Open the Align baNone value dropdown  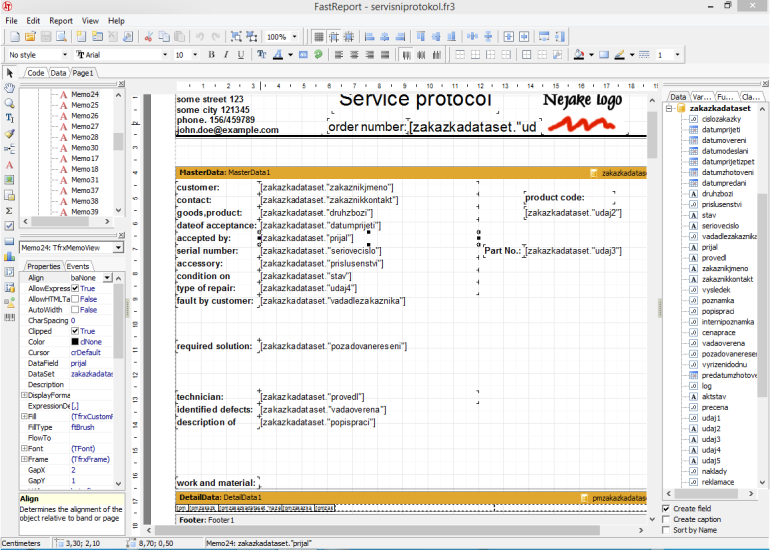click(x=107, y=278)
